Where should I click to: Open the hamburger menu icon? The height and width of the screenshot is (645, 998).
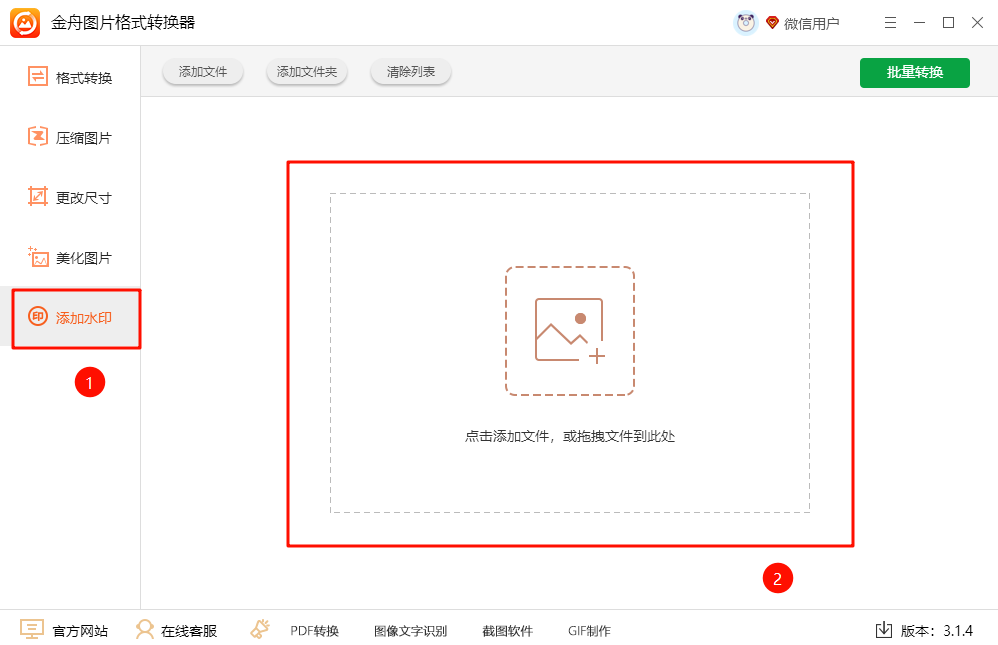[x=890, y=23]
